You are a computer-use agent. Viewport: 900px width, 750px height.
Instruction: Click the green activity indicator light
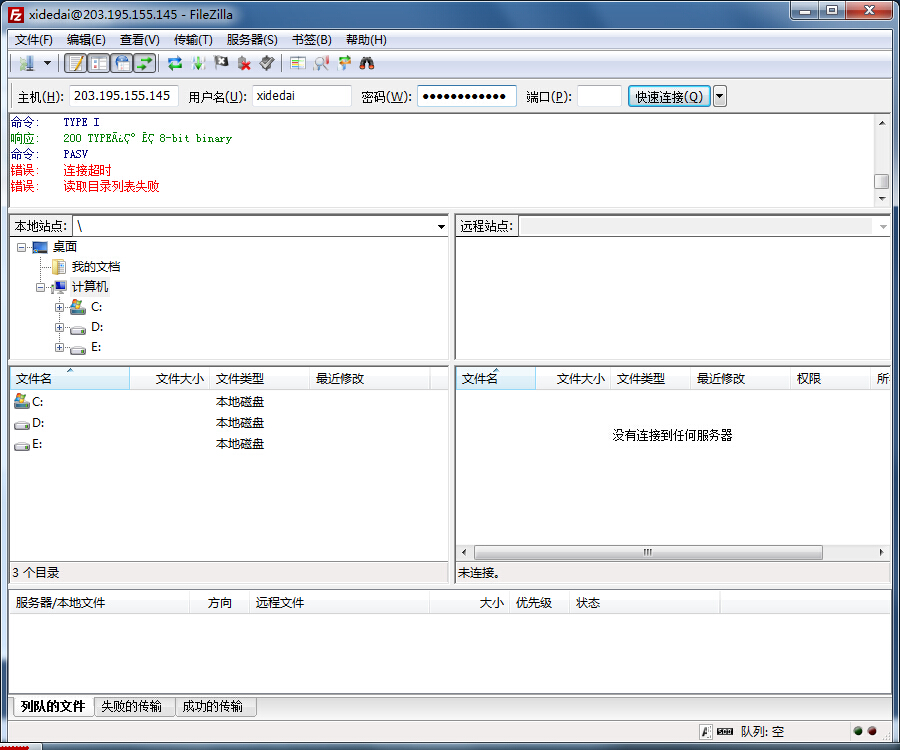(x=858, y=731)
